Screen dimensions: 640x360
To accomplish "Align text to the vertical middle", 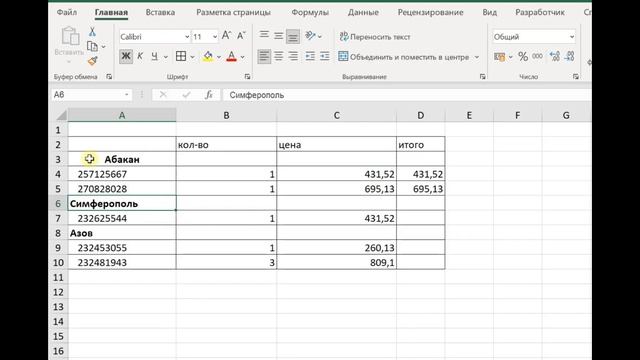I will pyautogui.click(x=278, y=36).
